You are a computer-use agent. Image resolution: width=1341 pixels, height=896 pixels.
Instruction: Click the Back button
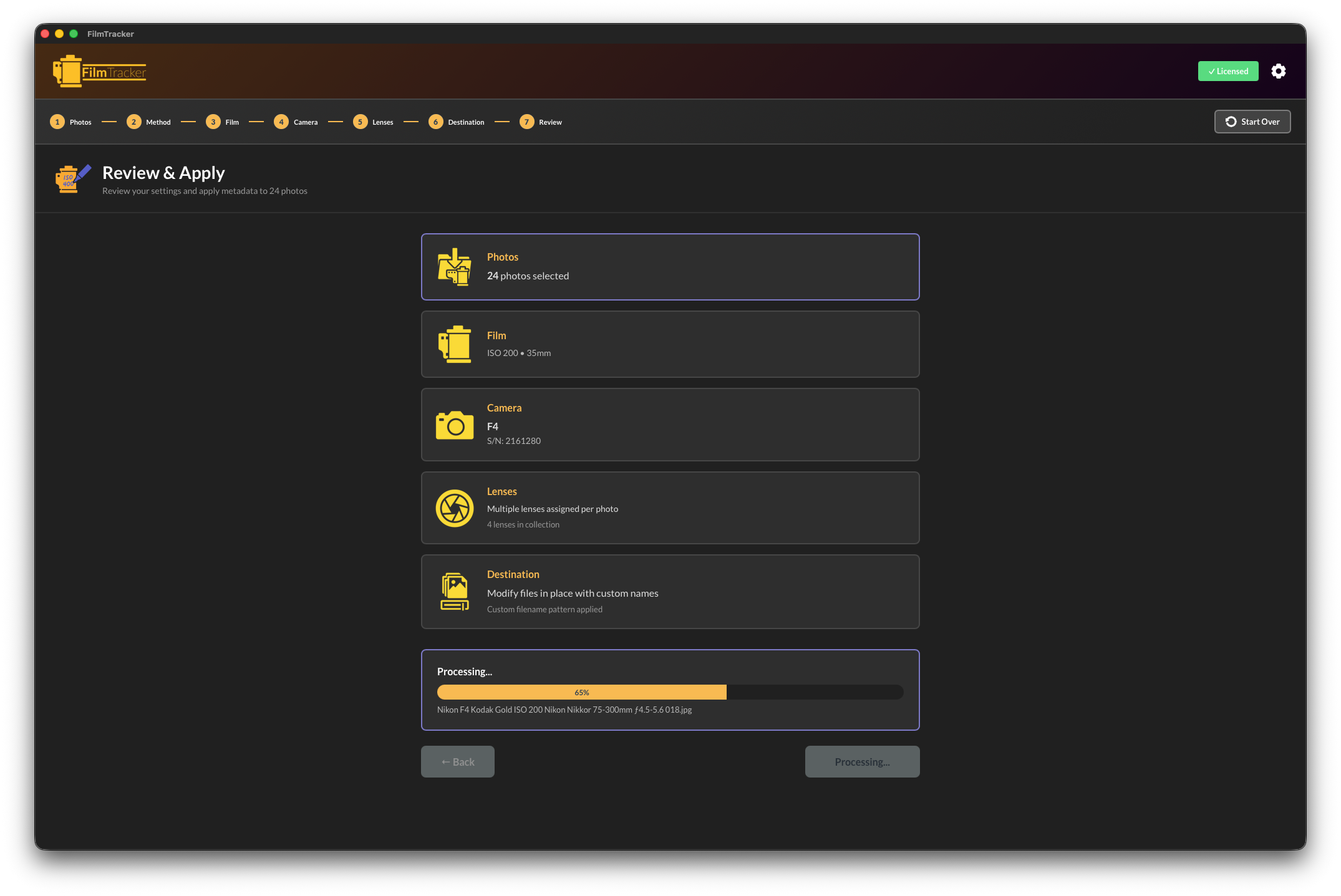(457, 761)
